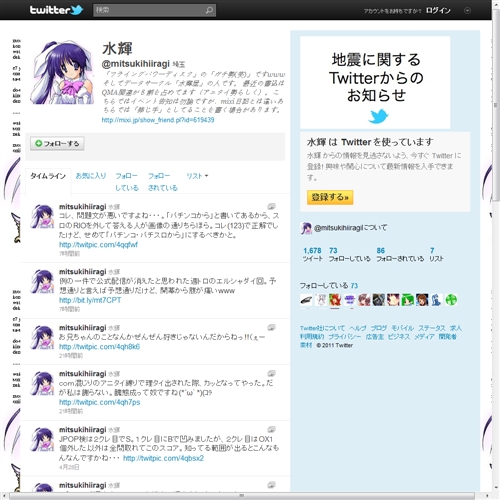Expand the round dropdown arrow beside ログイン
500x500 pixels.
pyautogui.click(x=467, y=11)
